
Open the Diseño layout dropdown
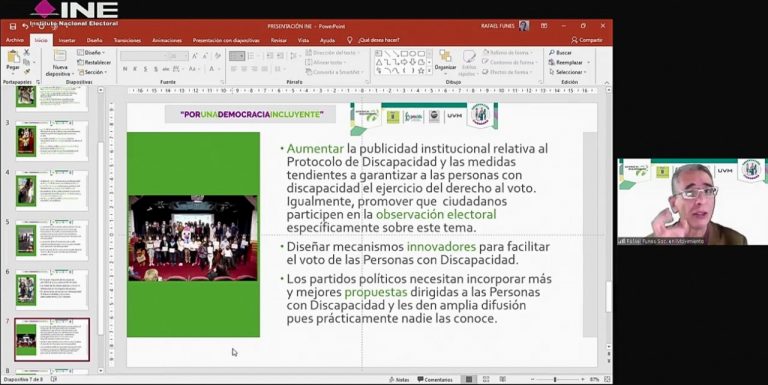92,52
